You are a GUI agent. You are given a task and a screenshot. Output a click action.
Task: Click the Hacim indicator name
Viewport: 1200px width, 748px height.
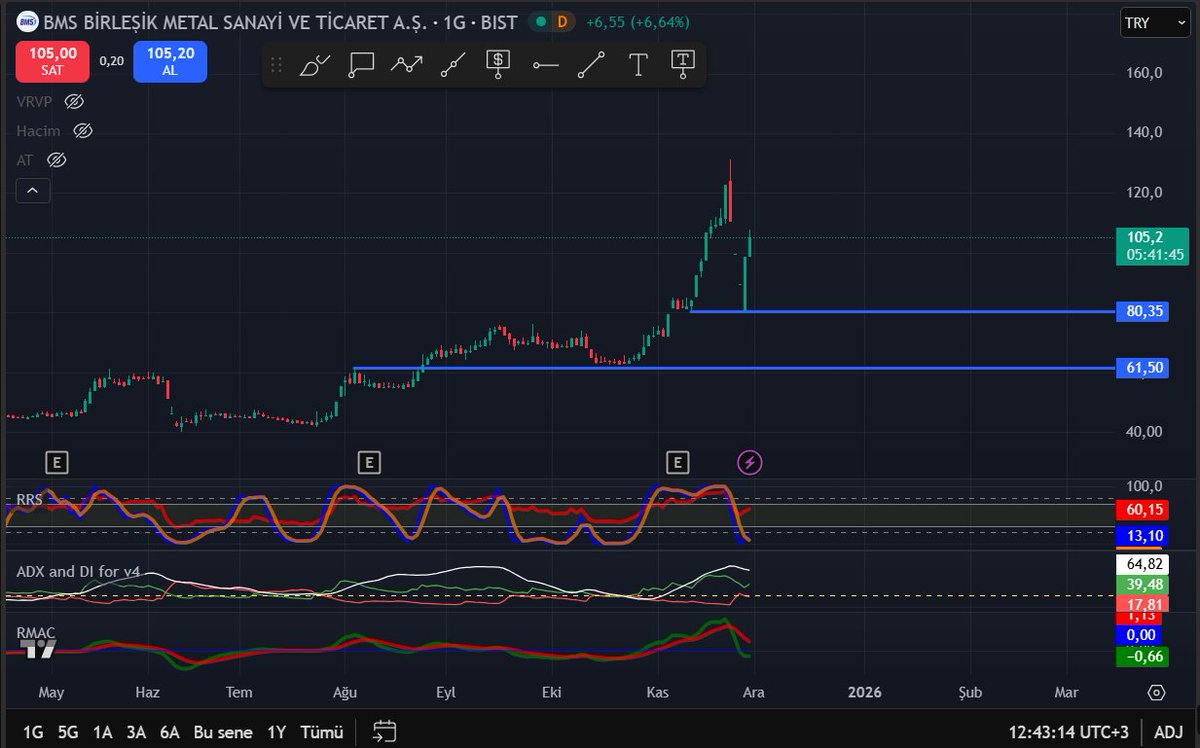point(38,131)
